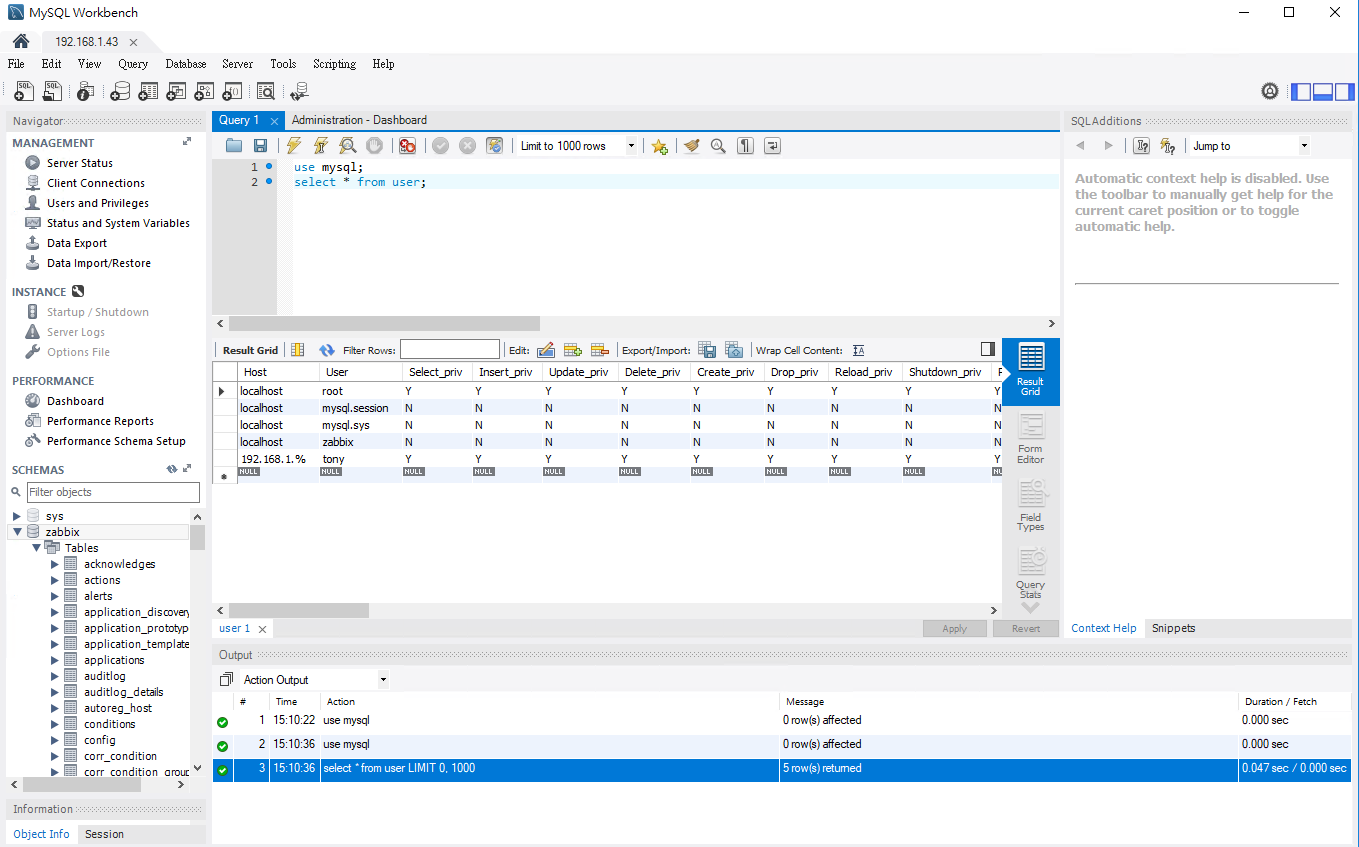Toggle wrap cell content
The width and height of the screenshot is (1359, 847).
tap(858, 350)
